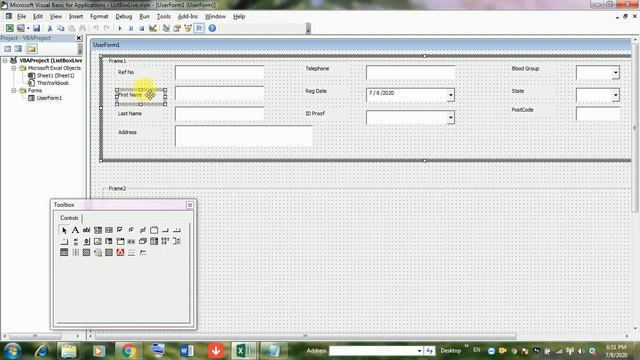Run the macro with green play icon

point(120,28)
